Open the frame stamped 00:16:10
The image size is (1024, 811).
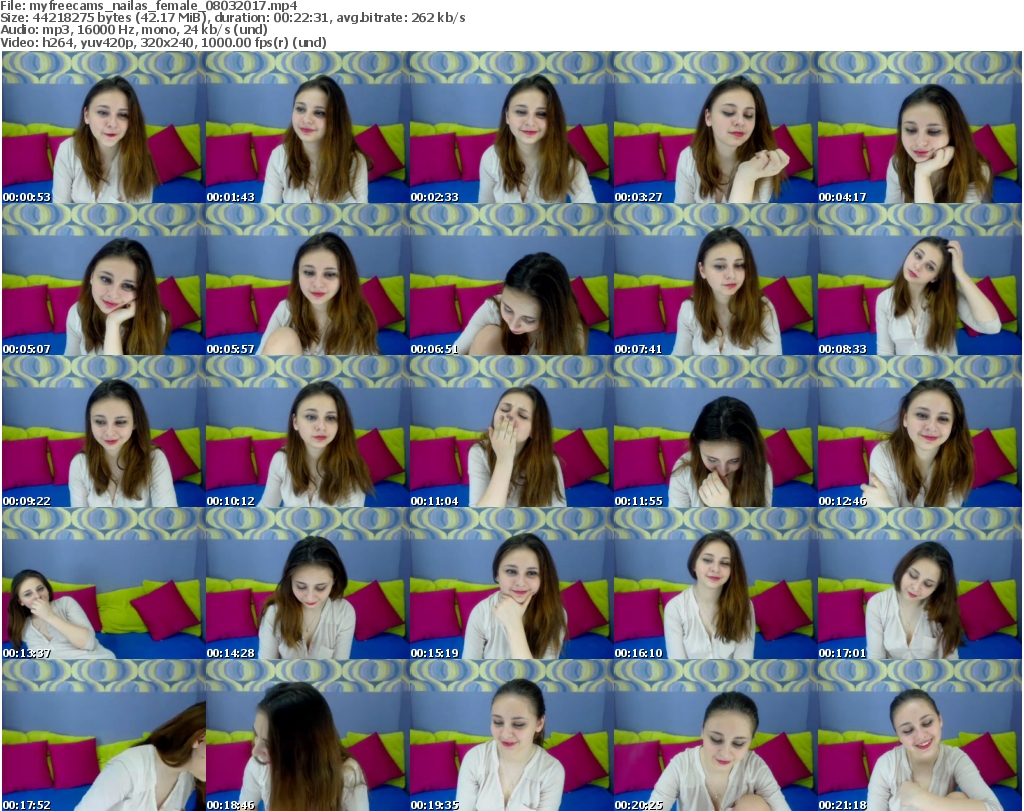point(715,584)
